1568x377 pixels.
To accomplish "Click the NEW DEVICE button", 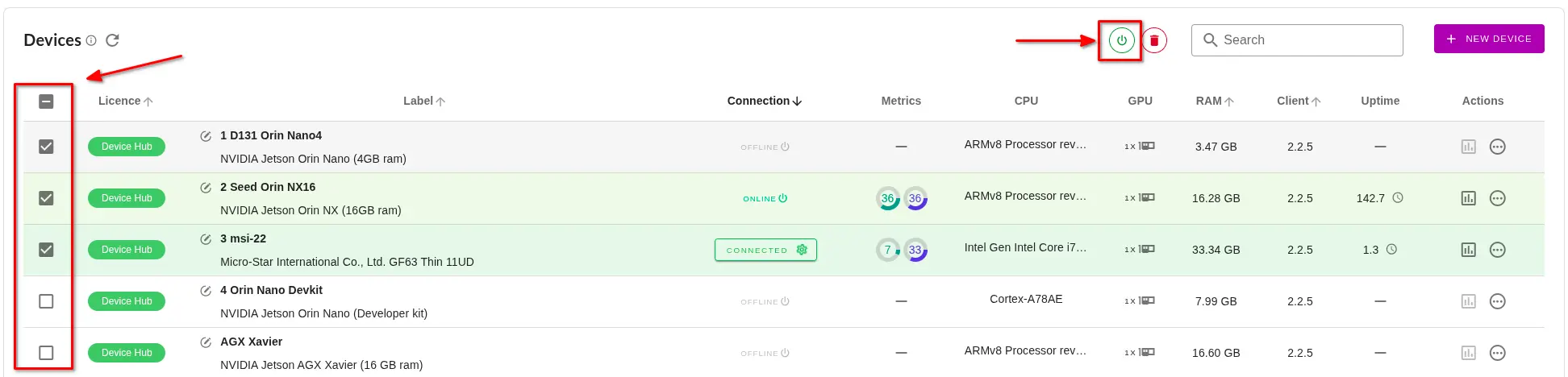I will [x=1488, y=39].
